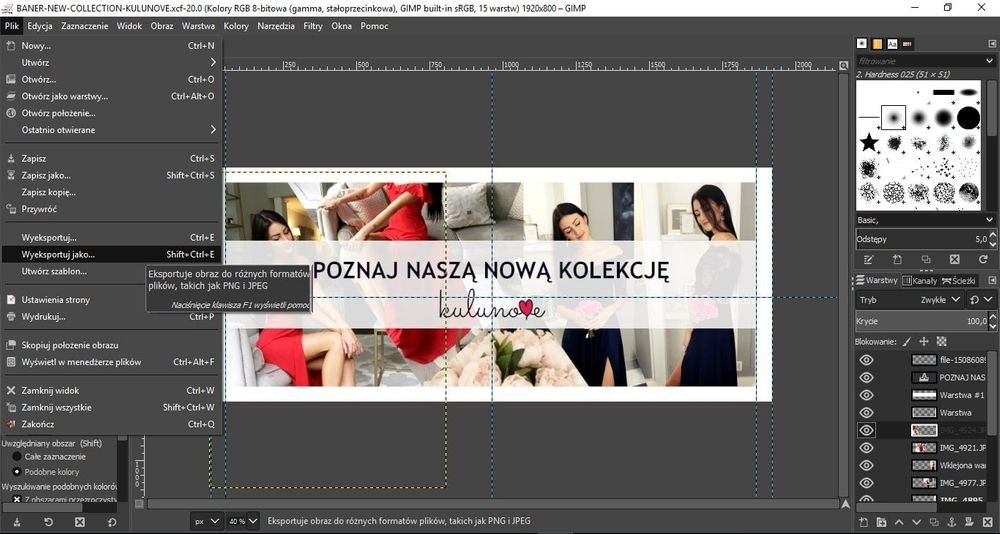Click 'Wyeksportuj jako...' in the Plik menu
Image resolution: width=1000 pixels, height=534 pixels.
point(110,254)
